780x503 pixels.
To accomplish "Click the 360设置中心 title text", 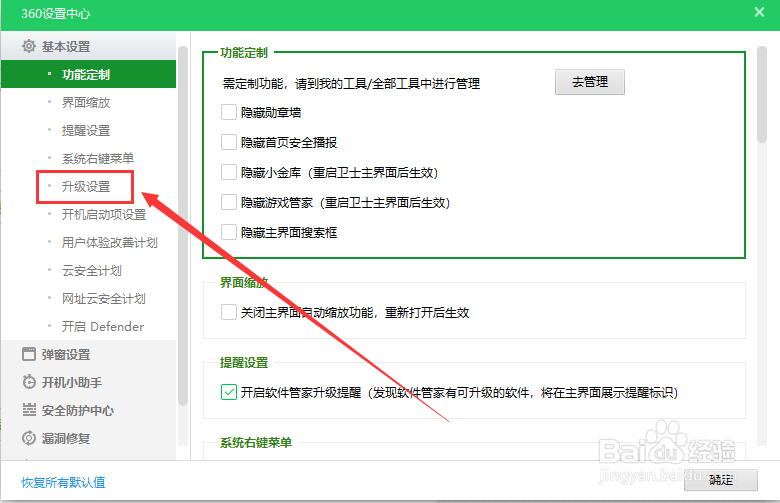I will 55,13.
